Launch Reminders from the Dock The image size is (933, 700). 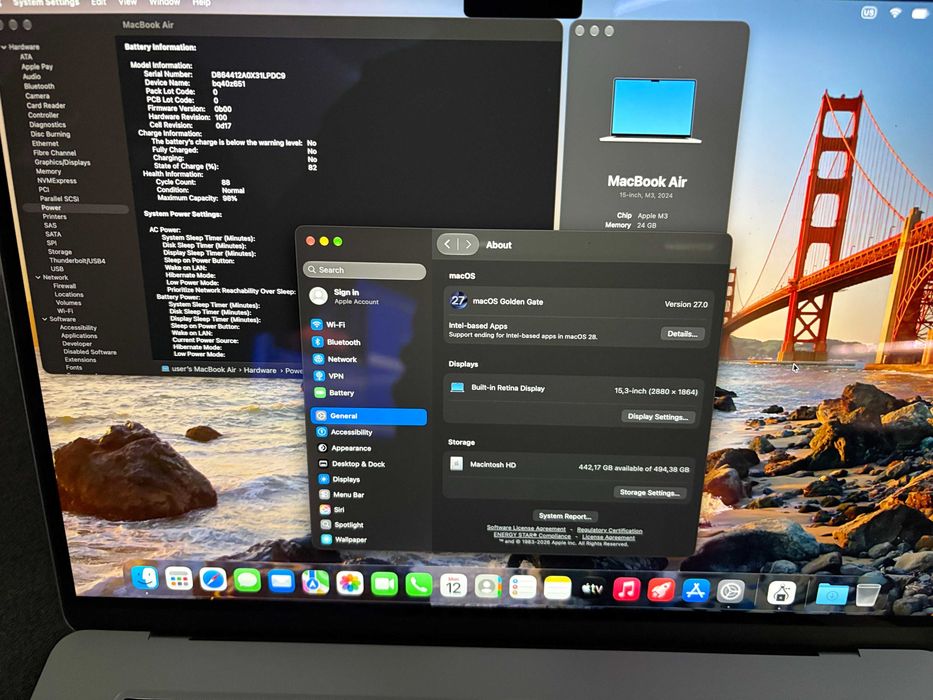click(x=522, y=588)
